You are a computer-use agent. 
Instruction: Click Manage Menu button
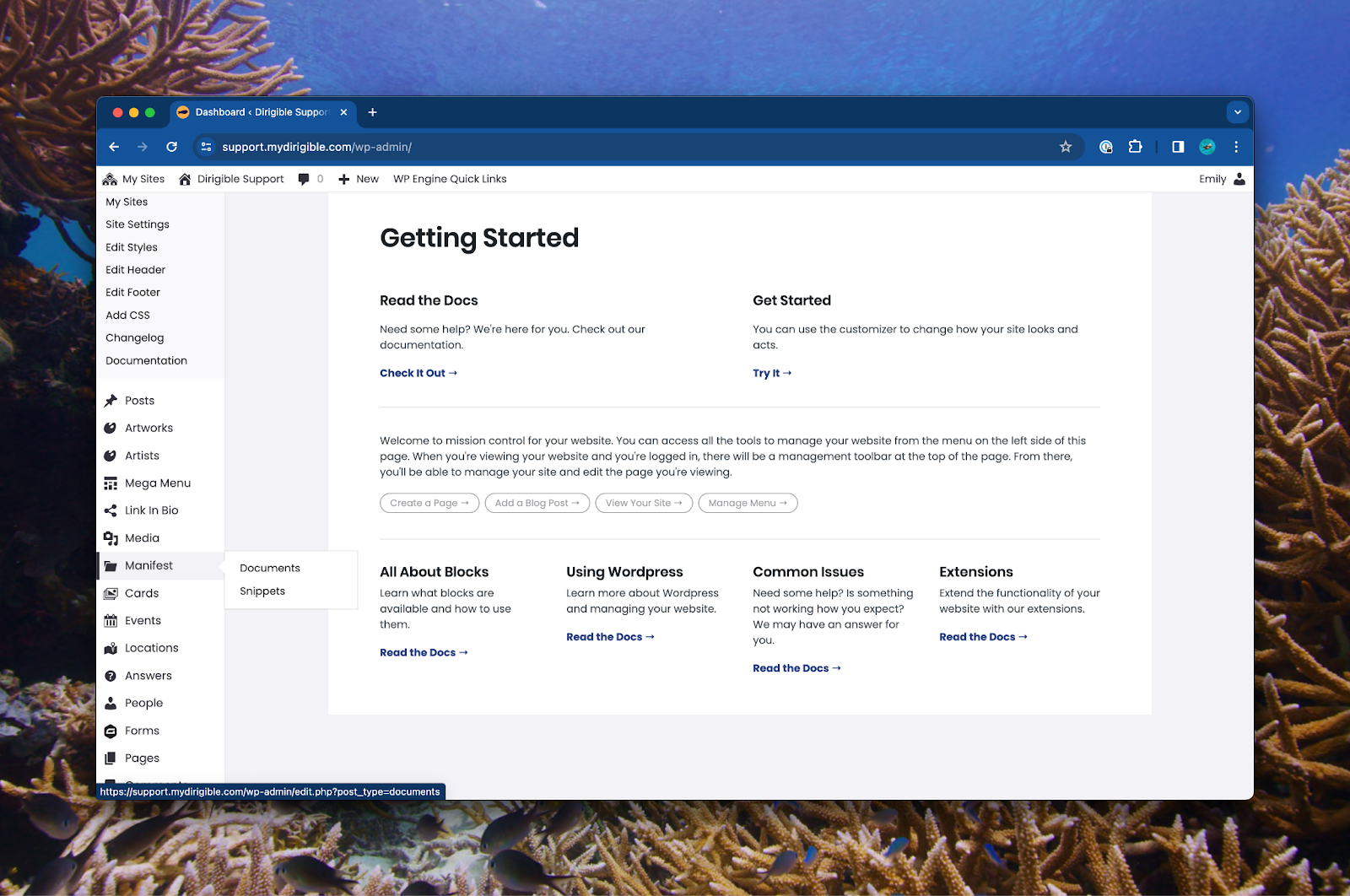click(x=748, y=503)
